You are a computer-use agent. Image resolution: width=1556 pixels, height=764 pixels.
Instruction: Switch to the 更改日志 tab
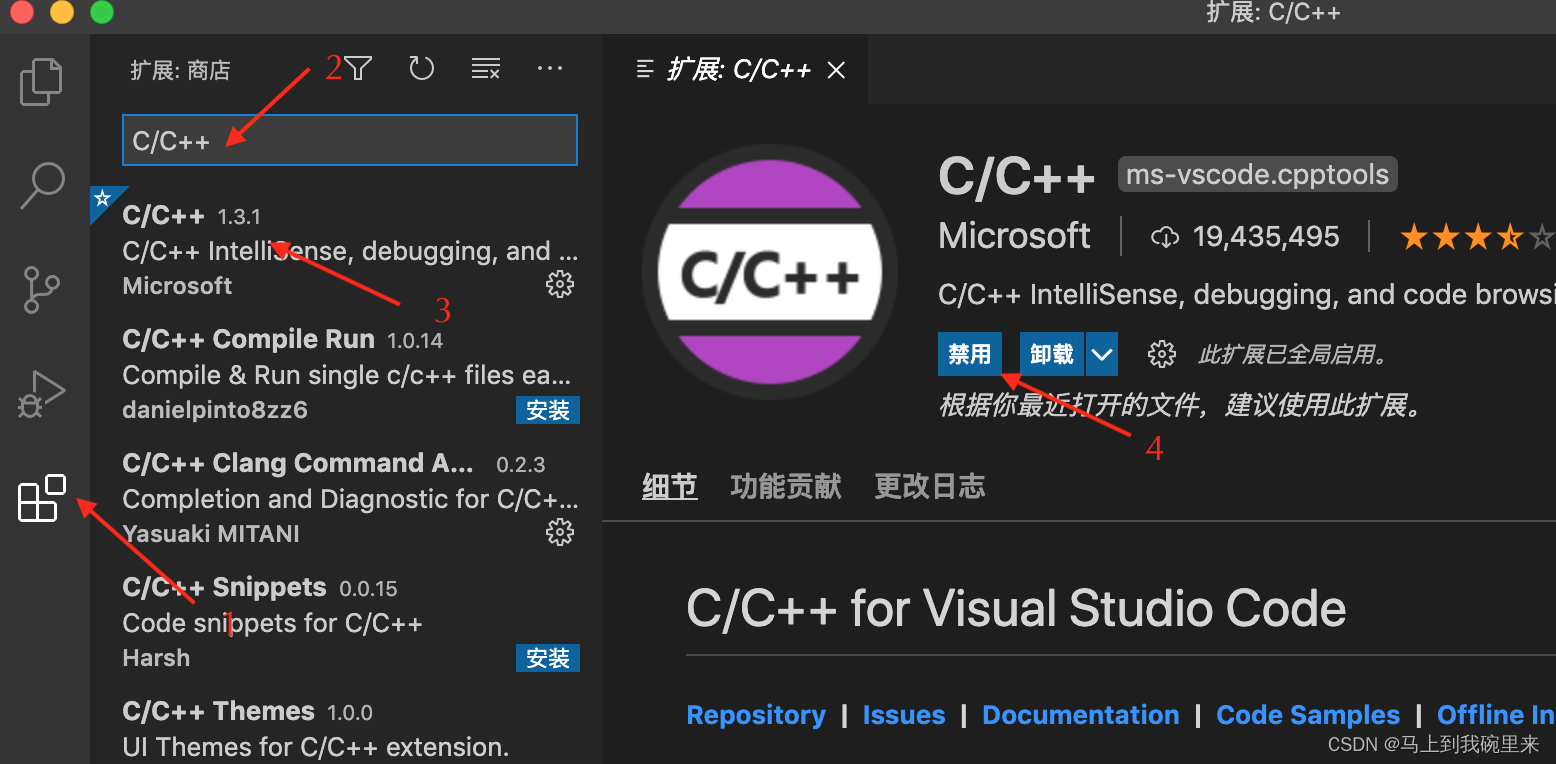point(930,487)
